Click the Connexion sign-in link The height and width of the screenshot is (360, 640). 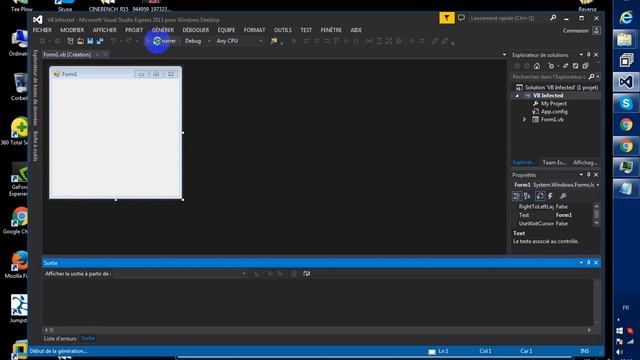[576, 31]
